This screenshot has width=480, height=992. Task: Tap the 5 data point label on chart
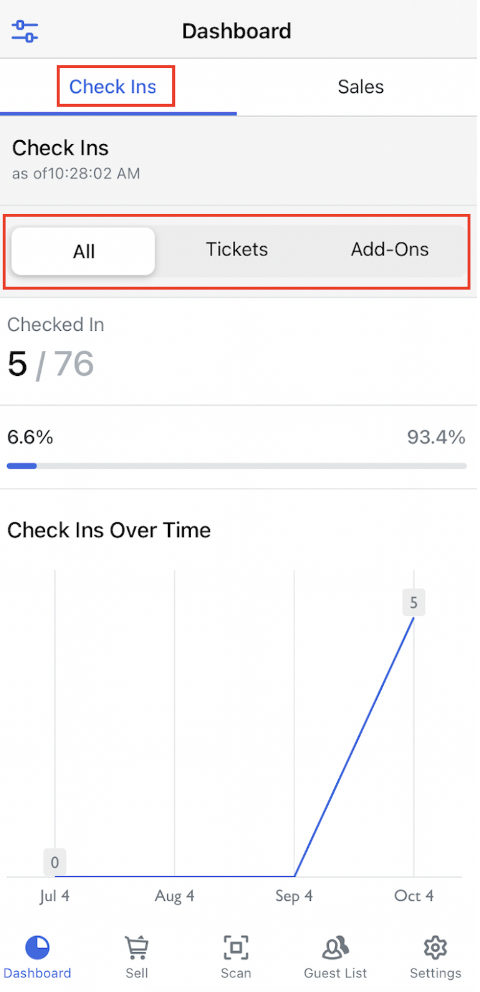pos(414,602)
